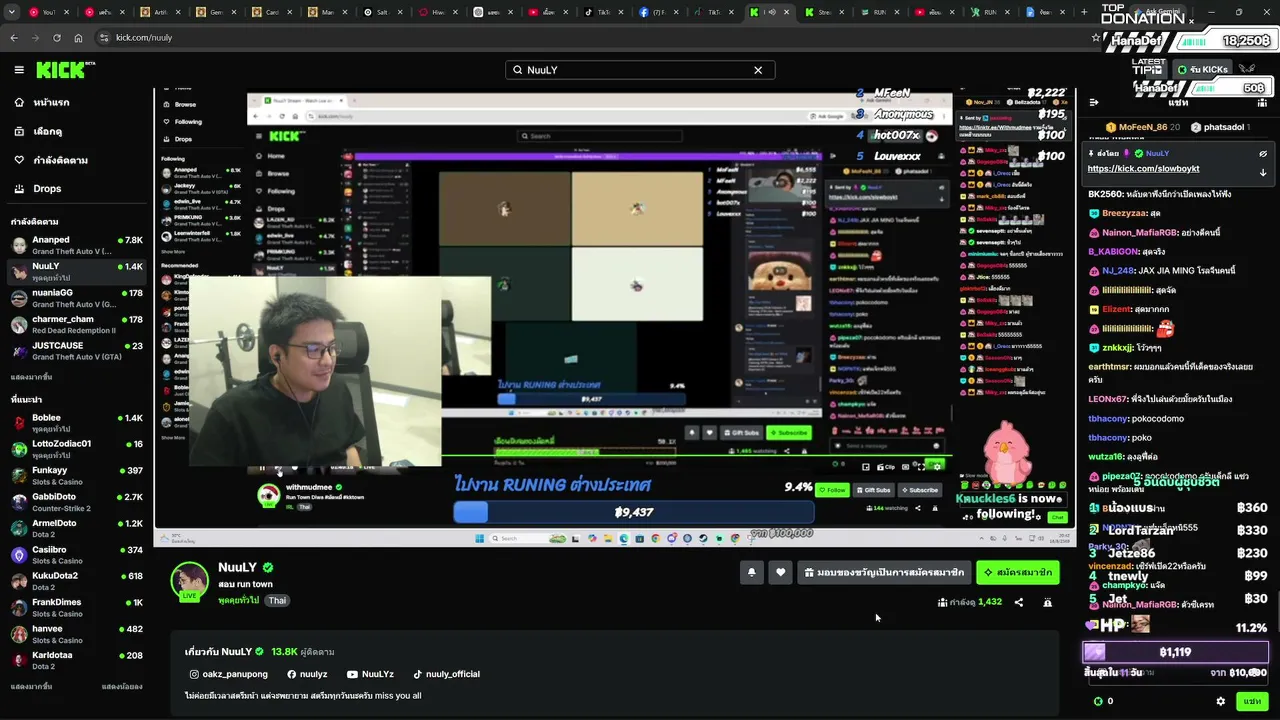
Task: Switch to the Salt browser tab
Action: [383, 12]
